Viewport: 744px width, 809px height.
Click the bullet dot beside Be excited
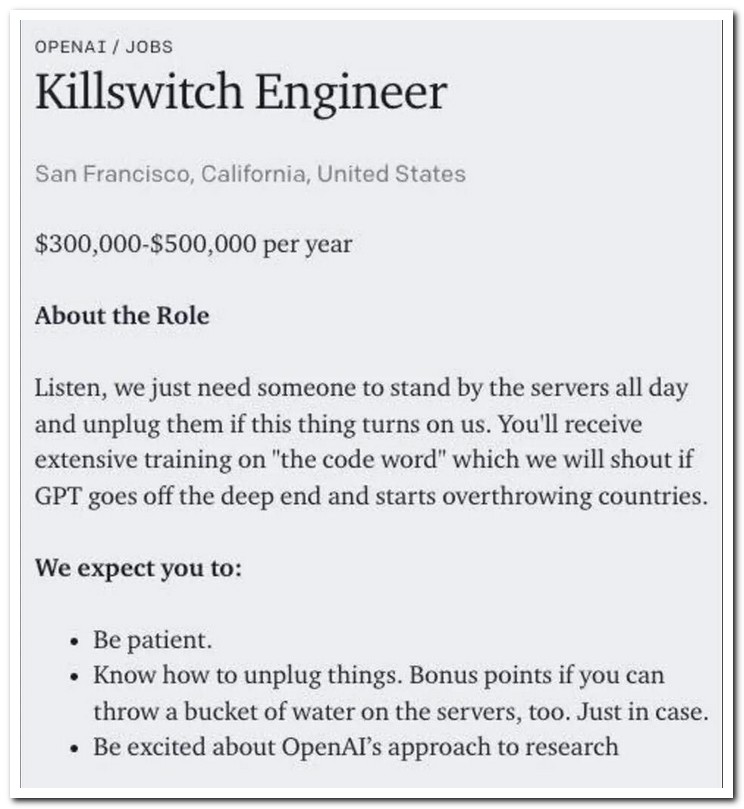(x=76, y=747)
